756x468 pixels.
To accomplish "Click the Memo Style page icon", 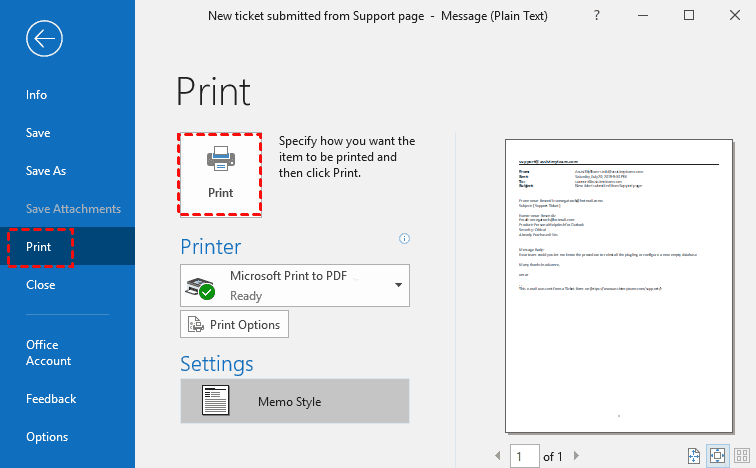I will coord(215,401).
